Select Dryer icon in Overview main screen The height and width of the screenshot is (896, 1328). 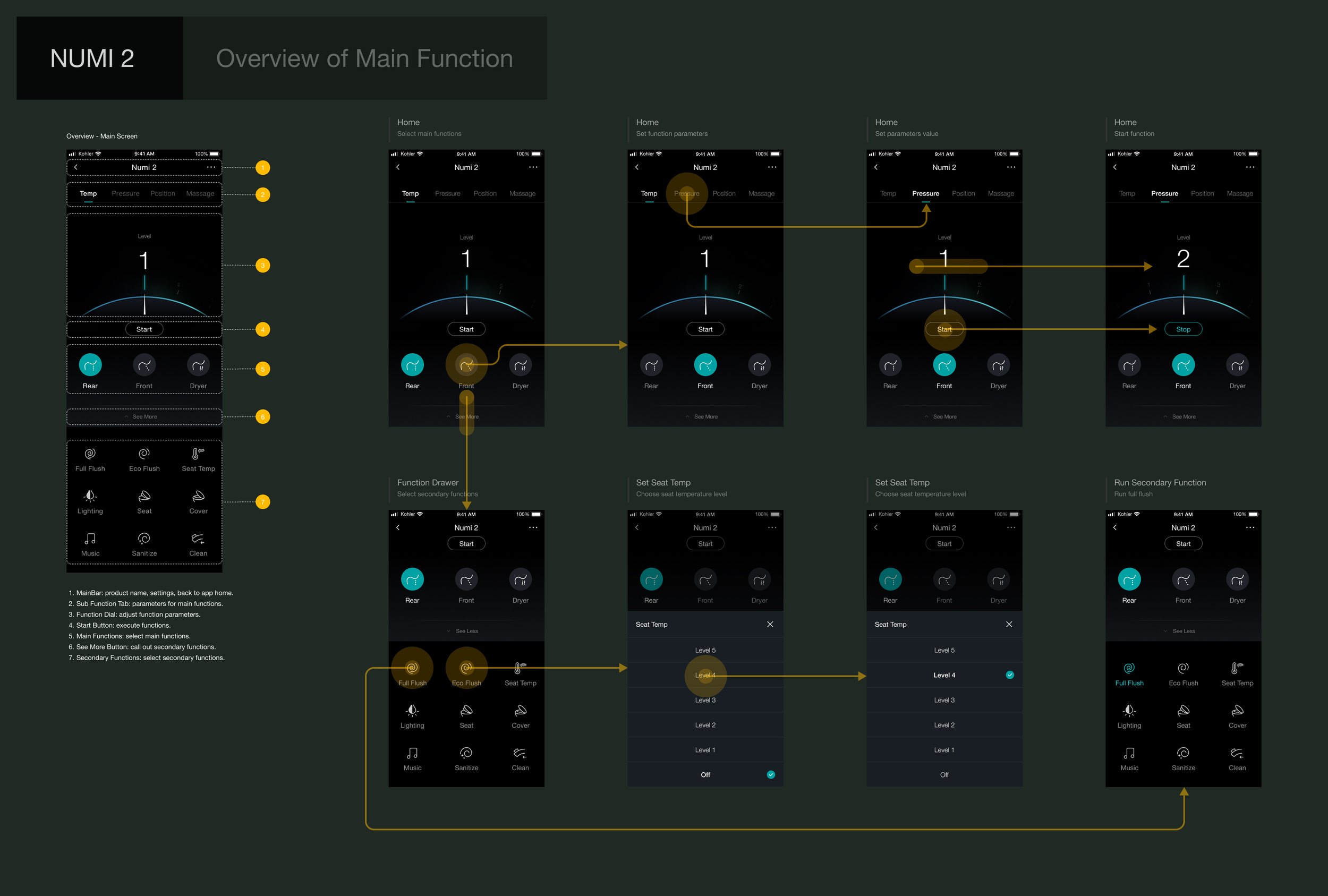point(198,365)
